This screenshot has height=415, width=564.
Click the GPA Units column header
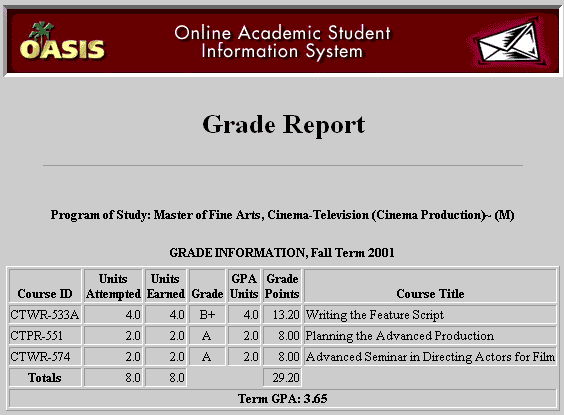pyautogui.click(x=244, y=286)
